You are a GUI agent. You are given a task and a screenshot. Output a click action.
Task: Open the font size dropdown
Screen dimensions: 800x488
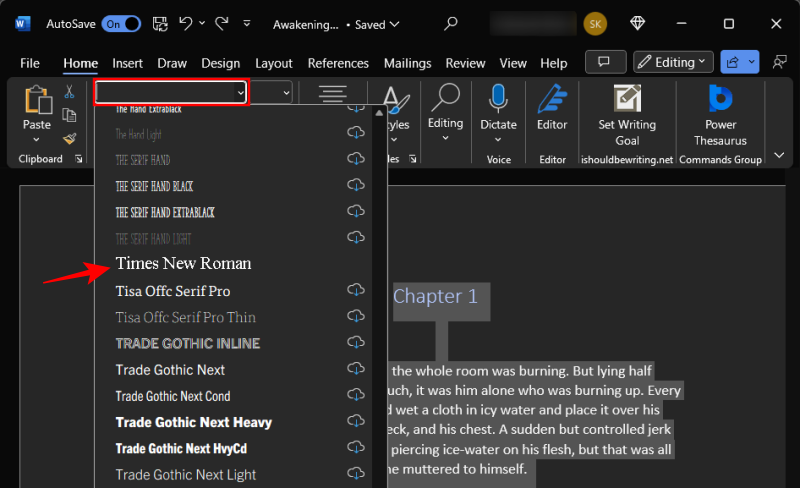[286, 92]
